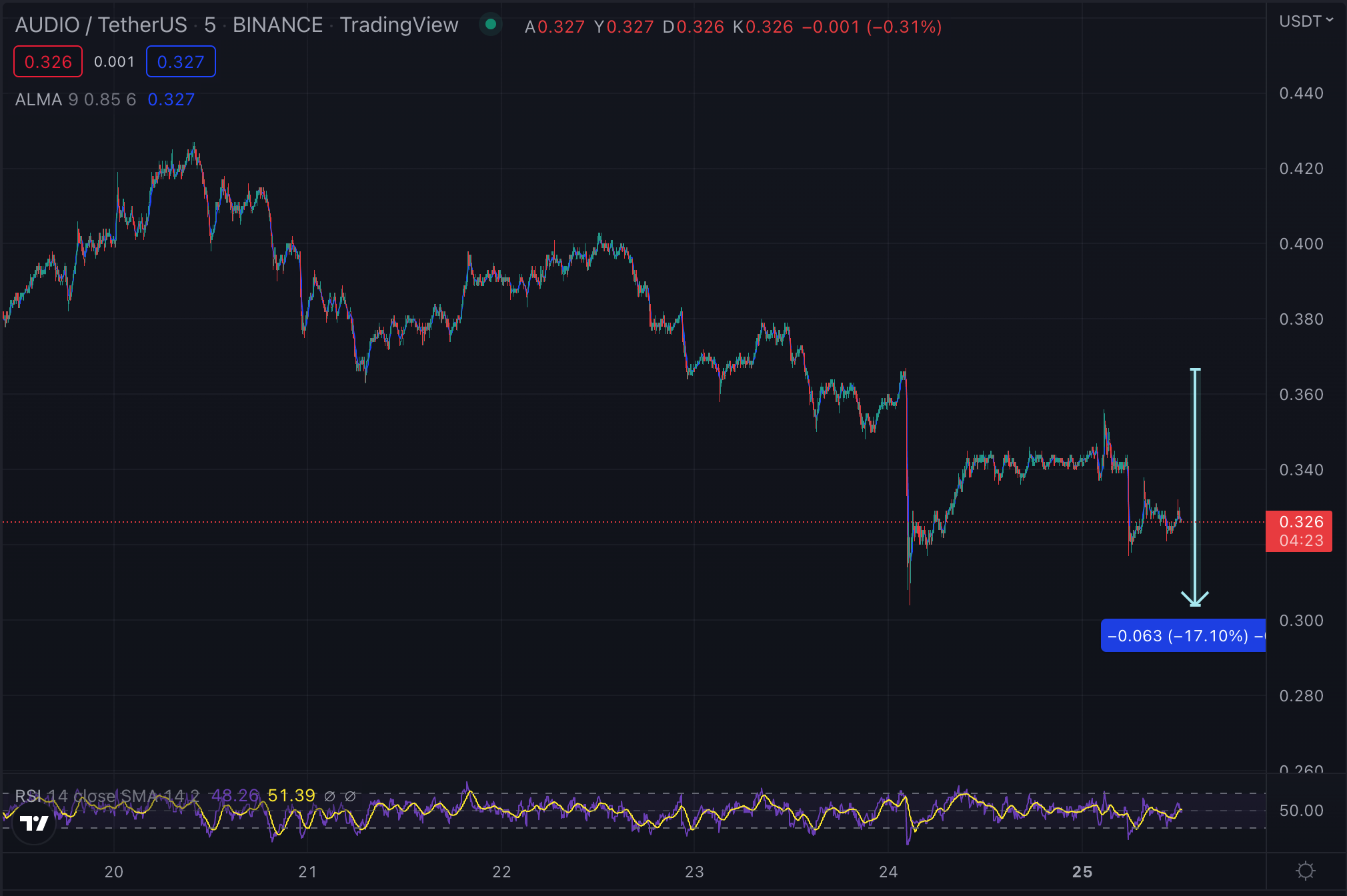Click the red 0.326 sell price button
The width and height of the screenshot is (1347, 896).
[x=48, y=61]
